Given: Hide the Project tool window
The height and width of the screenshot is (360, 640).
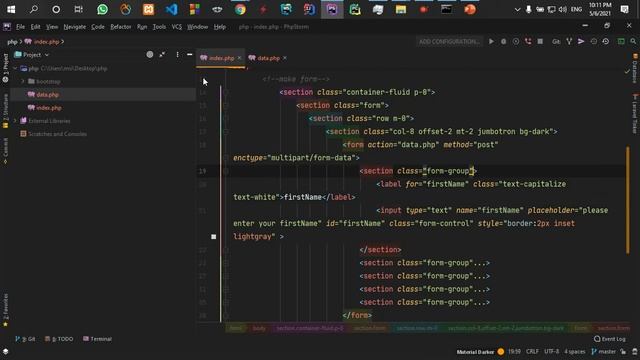Looking at the screenshot, I should pos(189,55).
